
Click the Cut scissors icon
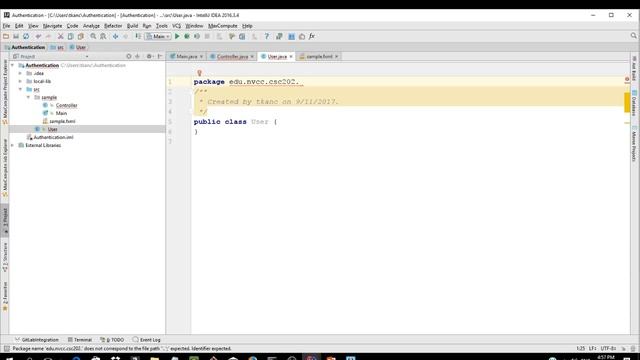(x=60, y=36)
